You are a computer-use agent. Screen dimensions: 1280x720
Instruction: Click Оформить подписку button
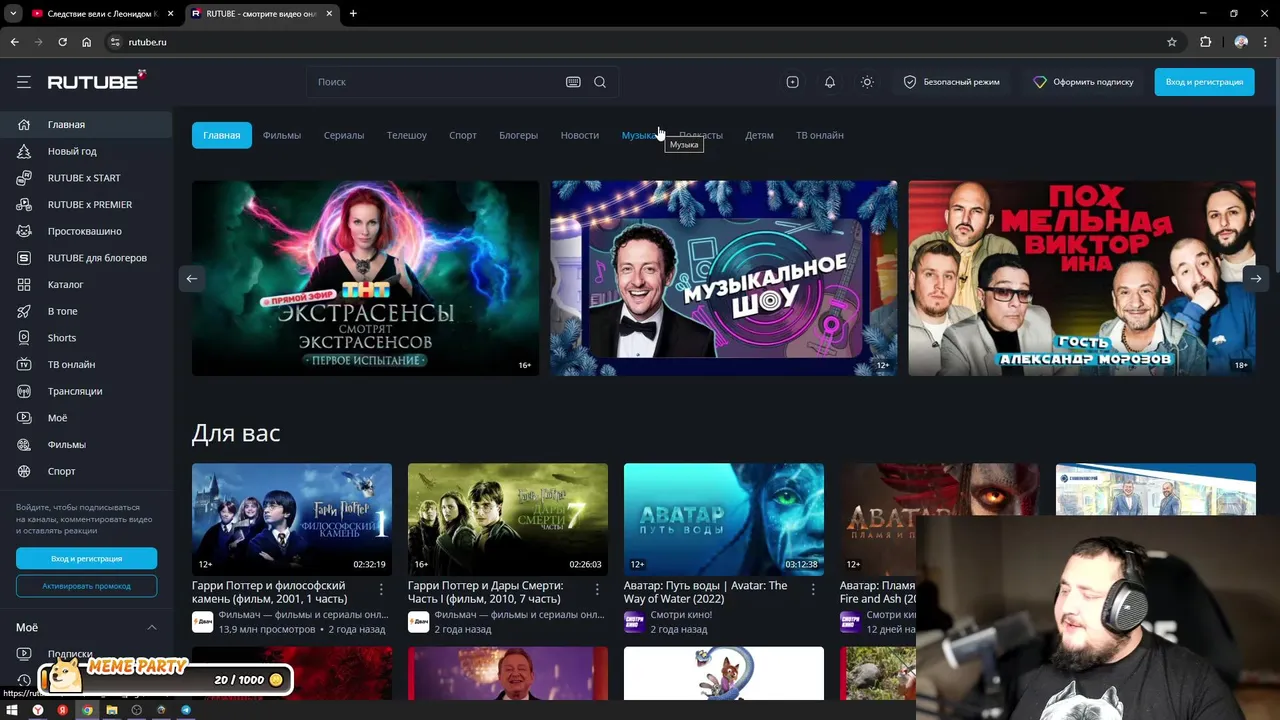[x=1083, y=82]
